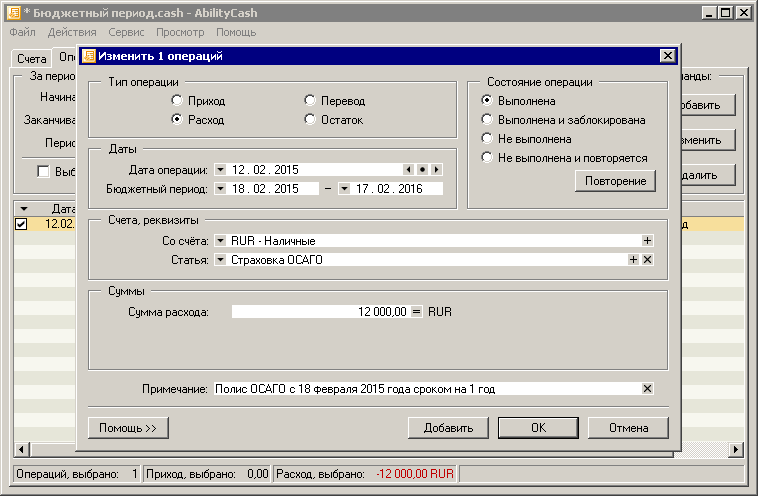Screen dimensions: 758x496
Task: Click plus icon beside RUR - Наличные account
Action: pyautogui.click(x=647, y=241)
